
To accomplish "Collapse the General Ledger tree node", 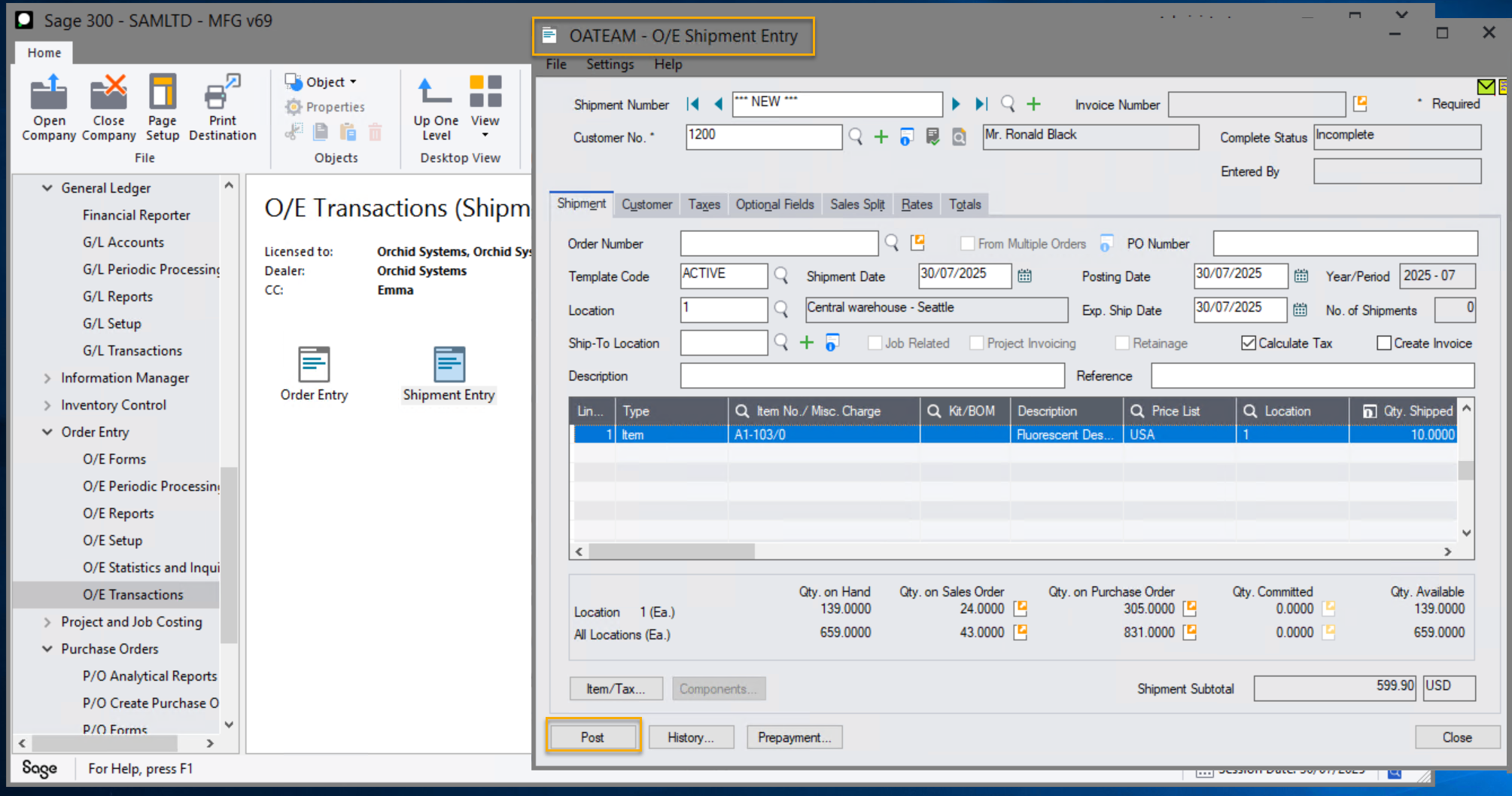I will pyautogui.click(x=47, y=188).
